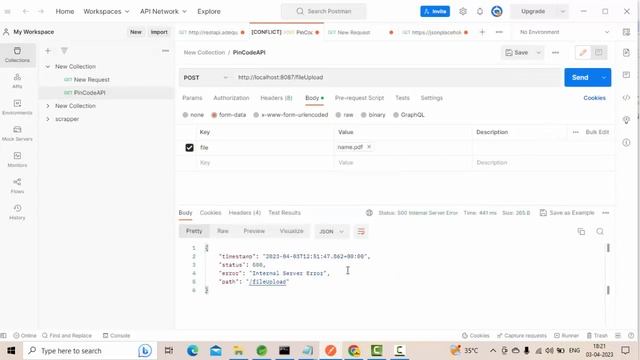Open the Send button dropdown arrow
Screen dimensions: 640x360
(603, 78)
